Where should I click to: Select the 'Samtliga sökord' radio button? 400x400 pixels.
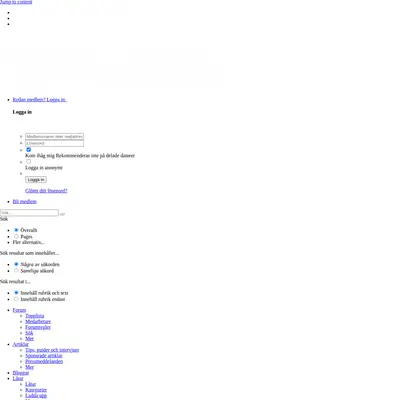(16, 271)
